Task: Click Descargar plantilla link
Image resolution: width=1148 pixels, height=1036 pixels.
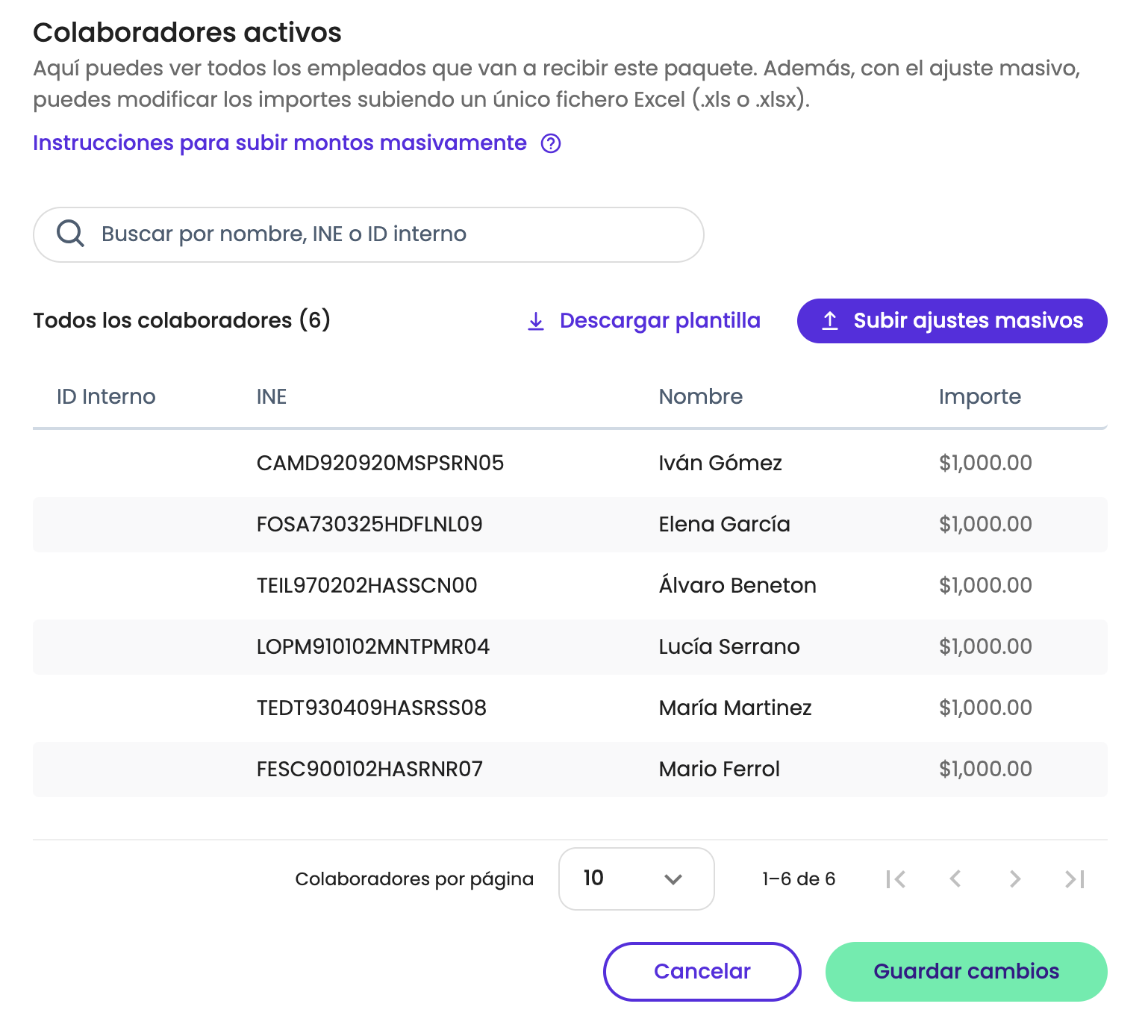Action: pos(660,321)
